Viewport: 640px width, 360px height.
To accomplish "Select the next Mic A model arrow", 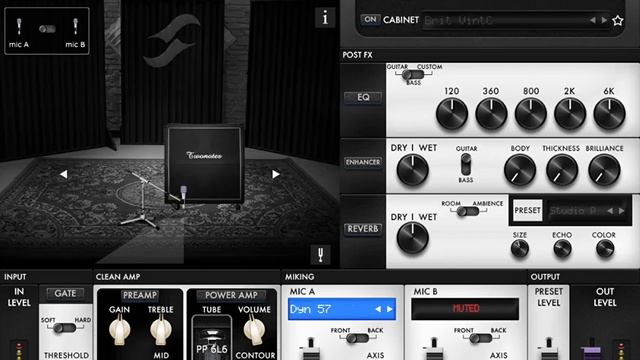I will coord(390,309).
